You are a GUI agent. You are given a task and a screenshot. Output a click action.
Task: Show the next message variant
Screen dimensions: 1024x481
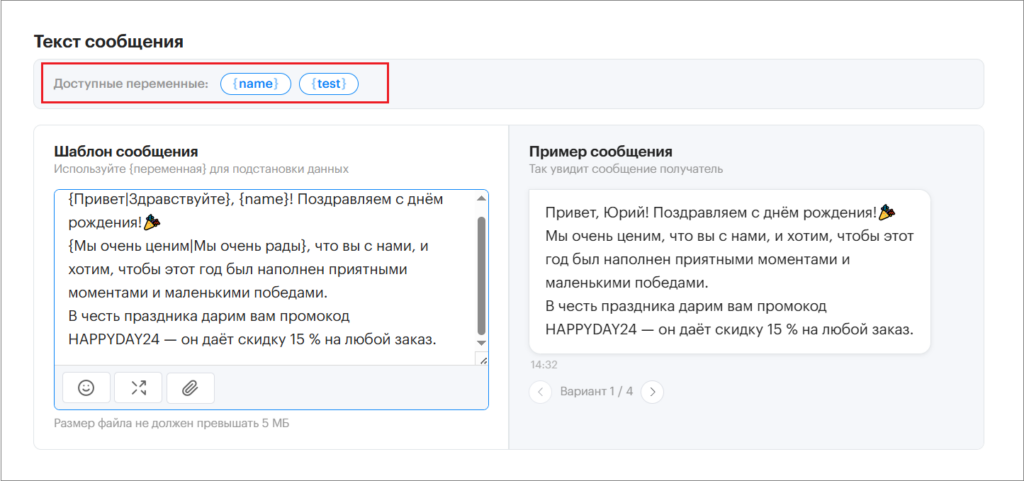click(652, 392)
